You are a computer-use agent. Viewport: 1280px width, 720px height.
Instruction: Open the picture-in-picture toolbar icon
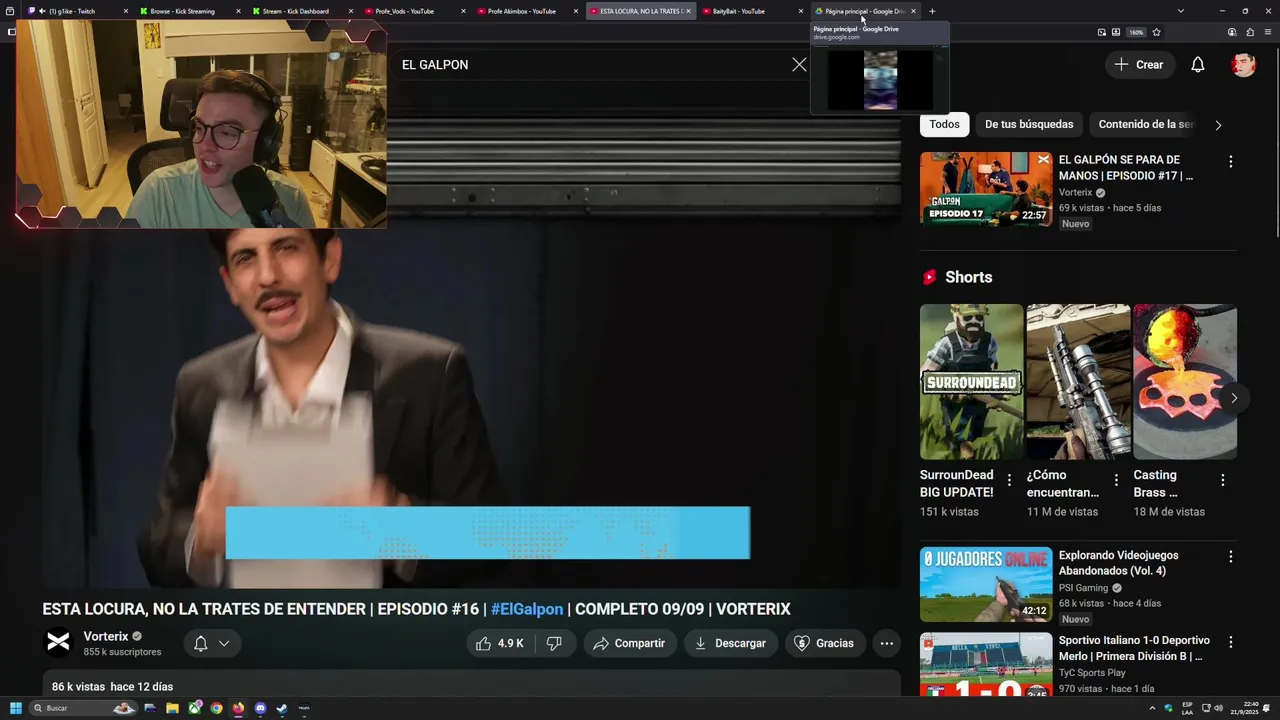(1102, 32)
